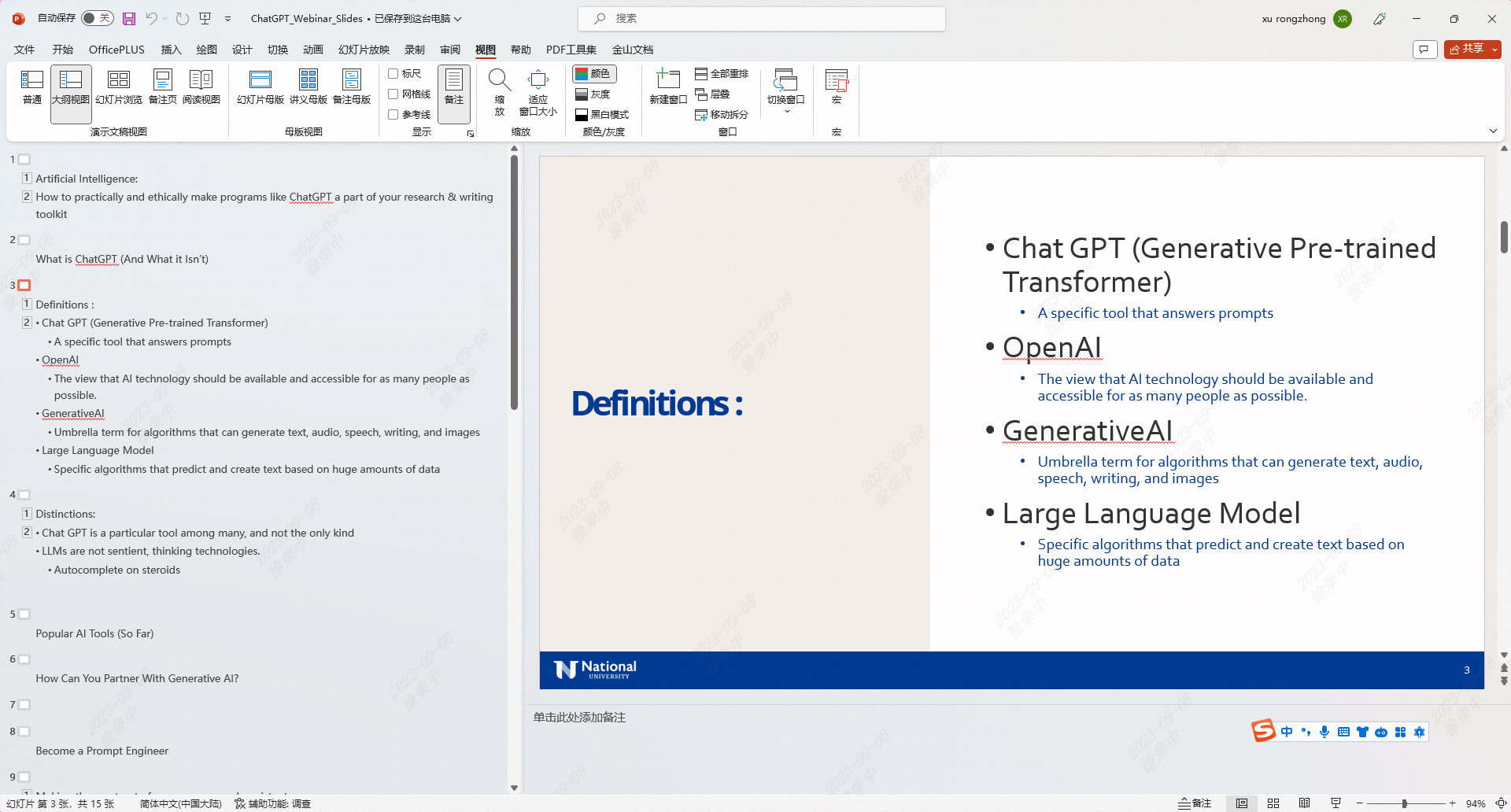Screen dimensions: 1511x812
Task: Open the Zoom (缩放) dialog
Action: click(500, 92)
